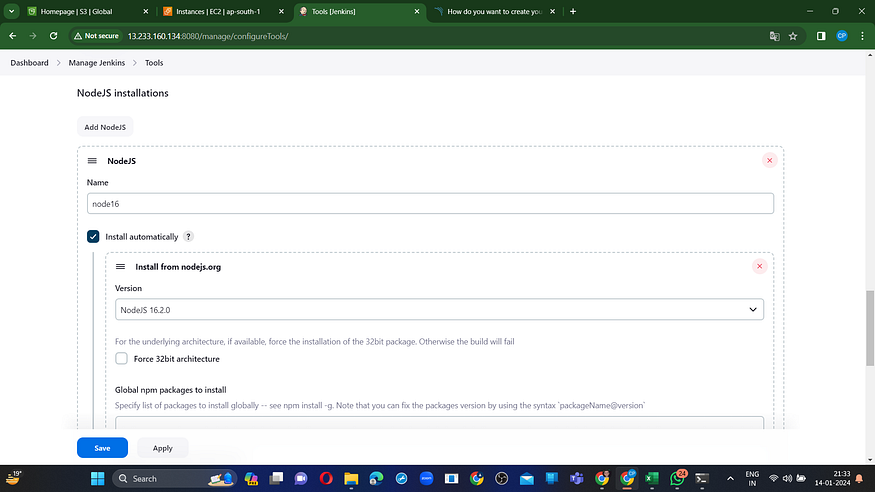Screen dimensions: 875x492
Task: Select the Tools [Jenkins] tab
Action: click(359, 11)
